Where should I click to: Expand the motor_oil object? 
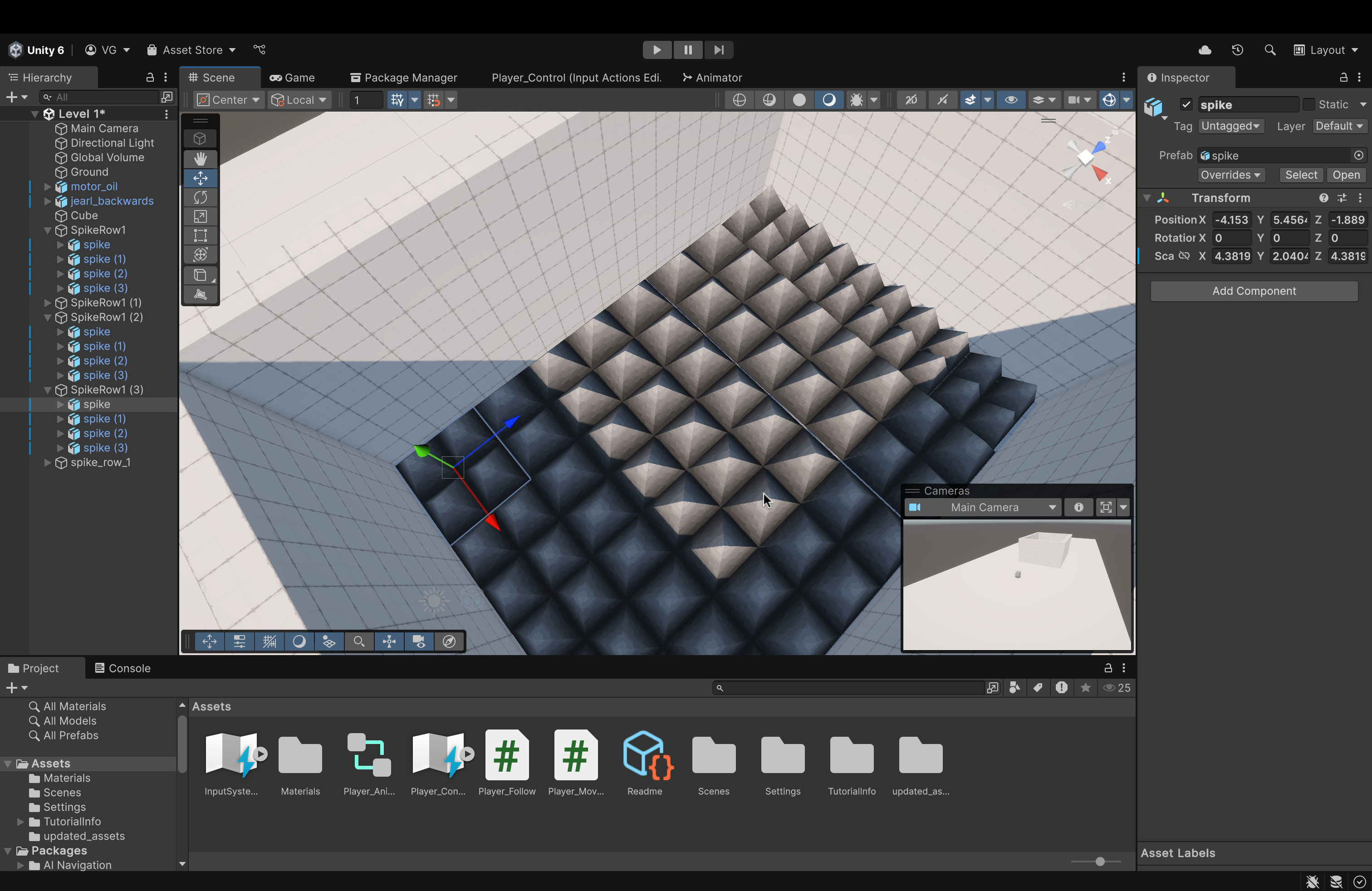(x=48, y=186)
